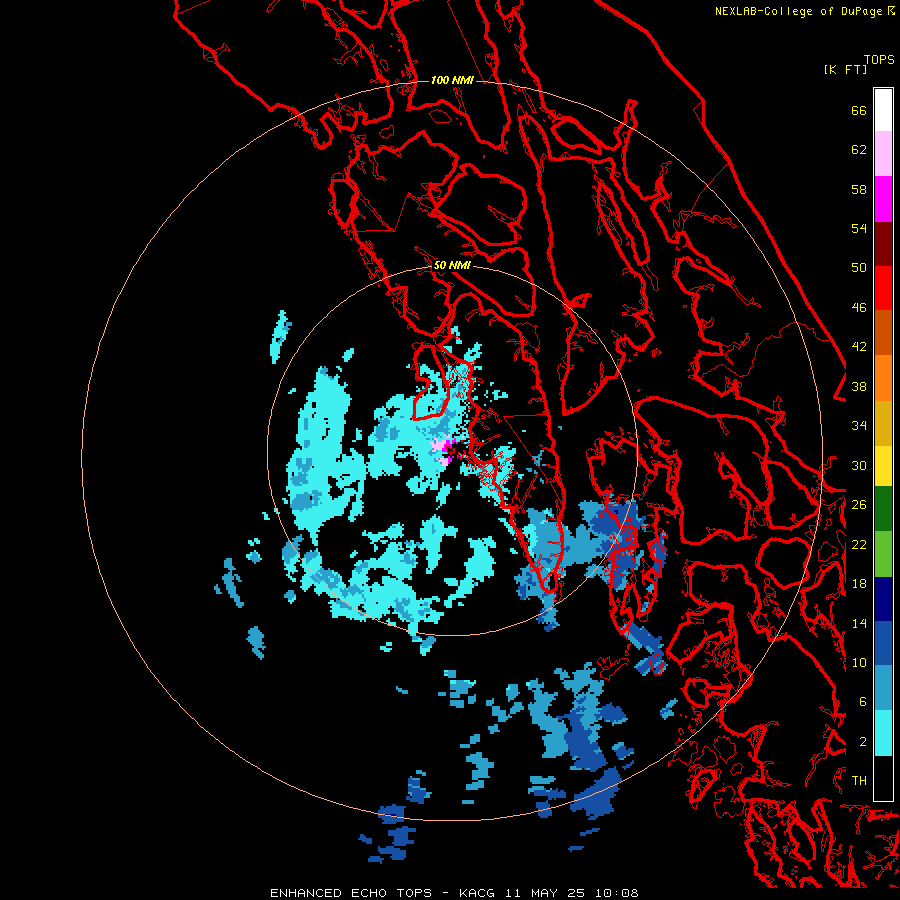The height and width of the screenshot is (900, 900).
Task: Click the dark orange 46 K FT swatch
Action: point(883,332)
